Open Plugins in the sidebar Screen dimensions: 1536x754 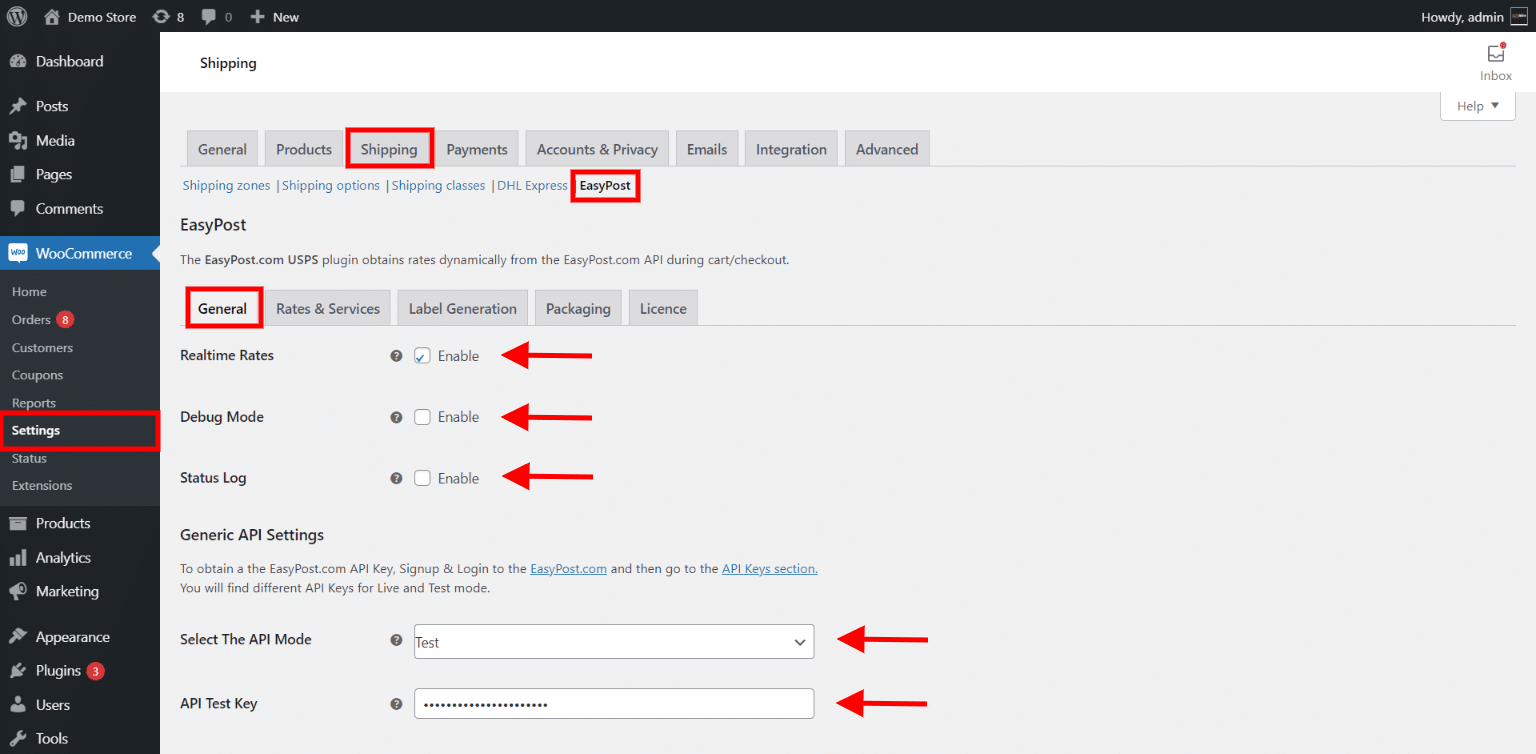coord(58,671)
